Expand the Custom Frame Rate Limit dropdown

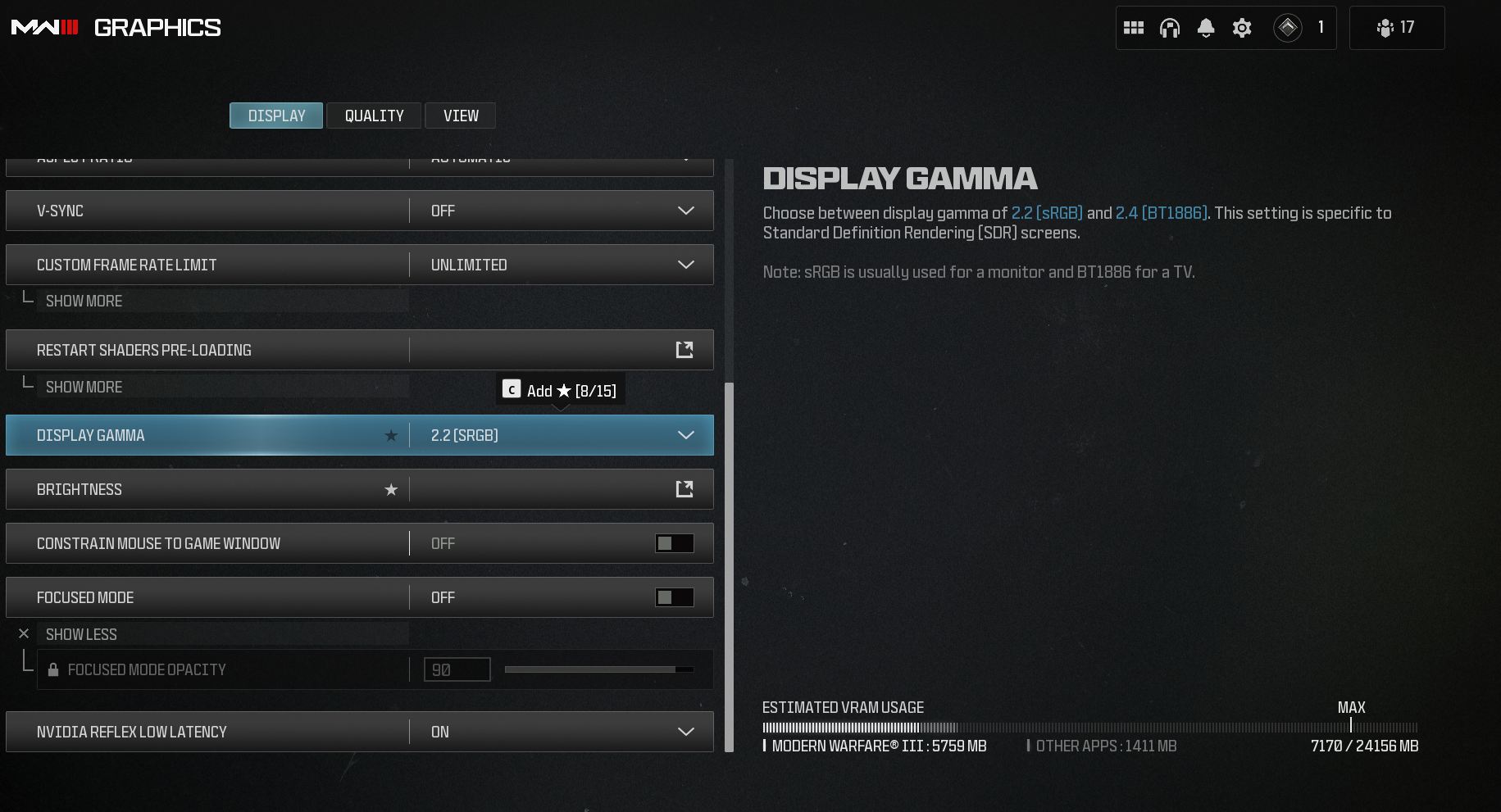(562, 265)
